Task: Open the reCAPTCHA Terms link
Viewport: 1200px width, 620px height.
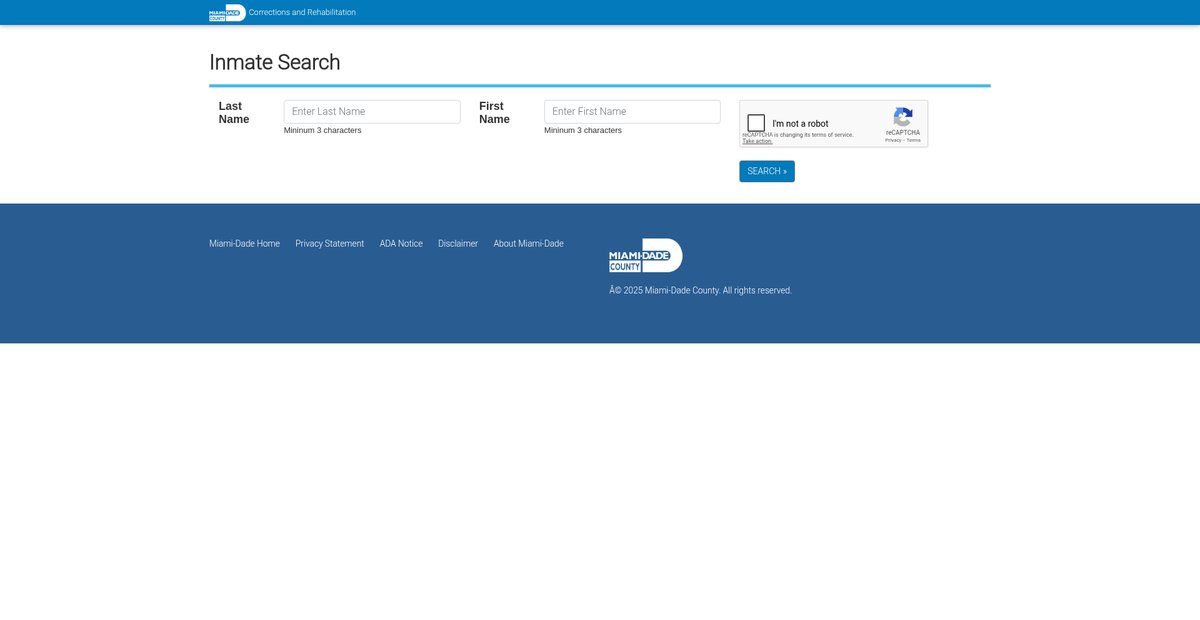Action: point(914,140)
